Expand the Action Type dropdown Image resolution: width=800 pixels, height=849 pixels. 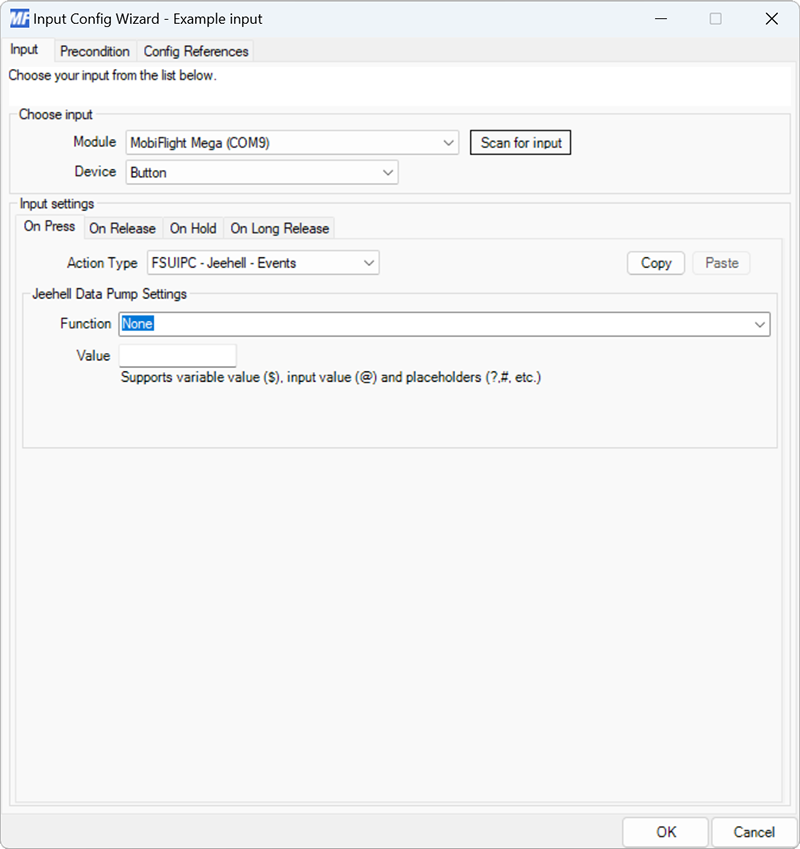262,262
